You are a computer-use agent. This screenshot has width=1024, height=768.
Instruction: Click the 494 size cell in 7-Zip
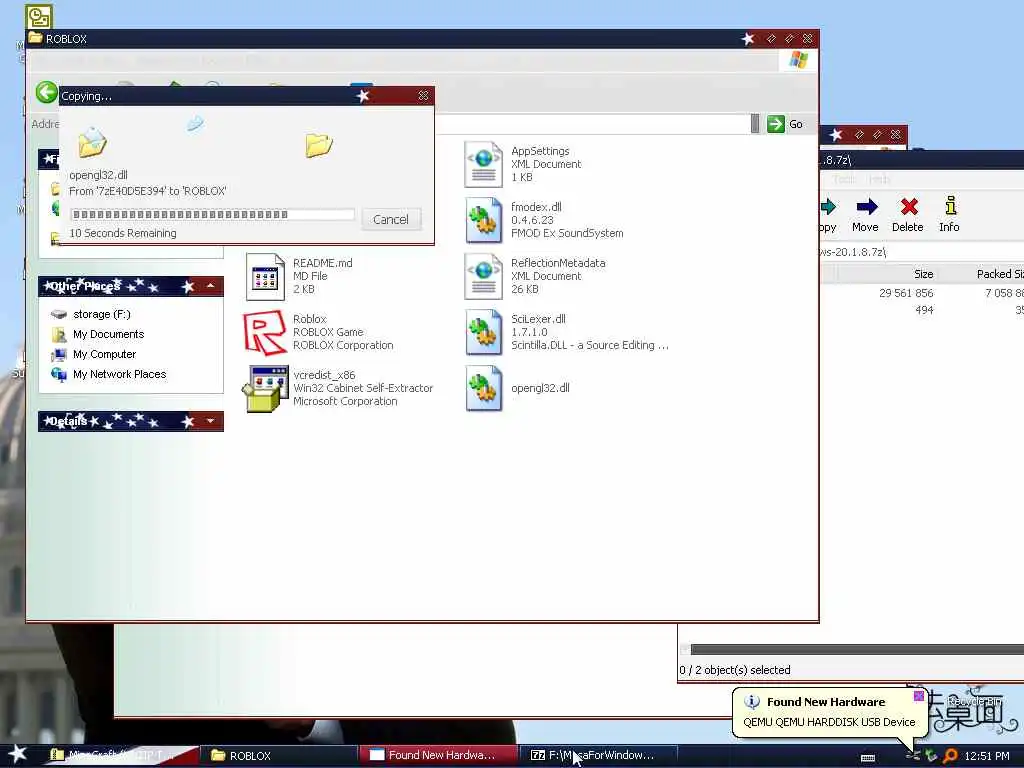[x=924, y=310]
